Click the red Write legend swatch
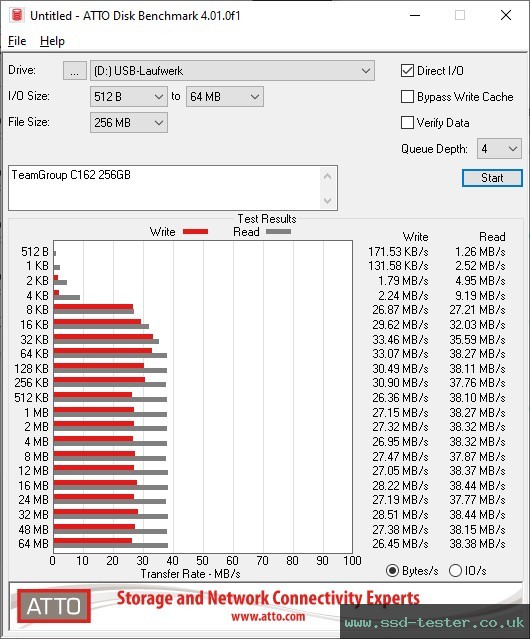Screen dimensions: 530x639 (x=196, y=231)
